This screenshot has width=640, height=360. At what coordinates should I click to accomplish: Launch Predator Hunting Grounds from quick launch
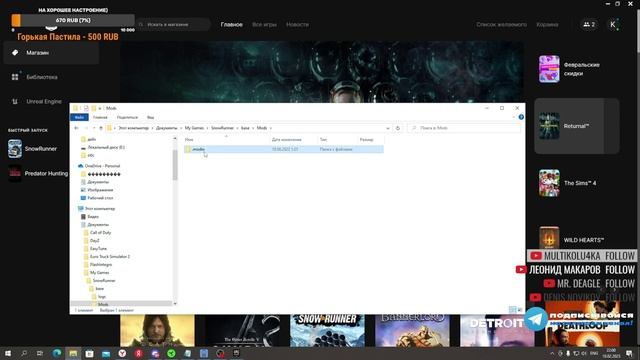click(x=38, y=173)
